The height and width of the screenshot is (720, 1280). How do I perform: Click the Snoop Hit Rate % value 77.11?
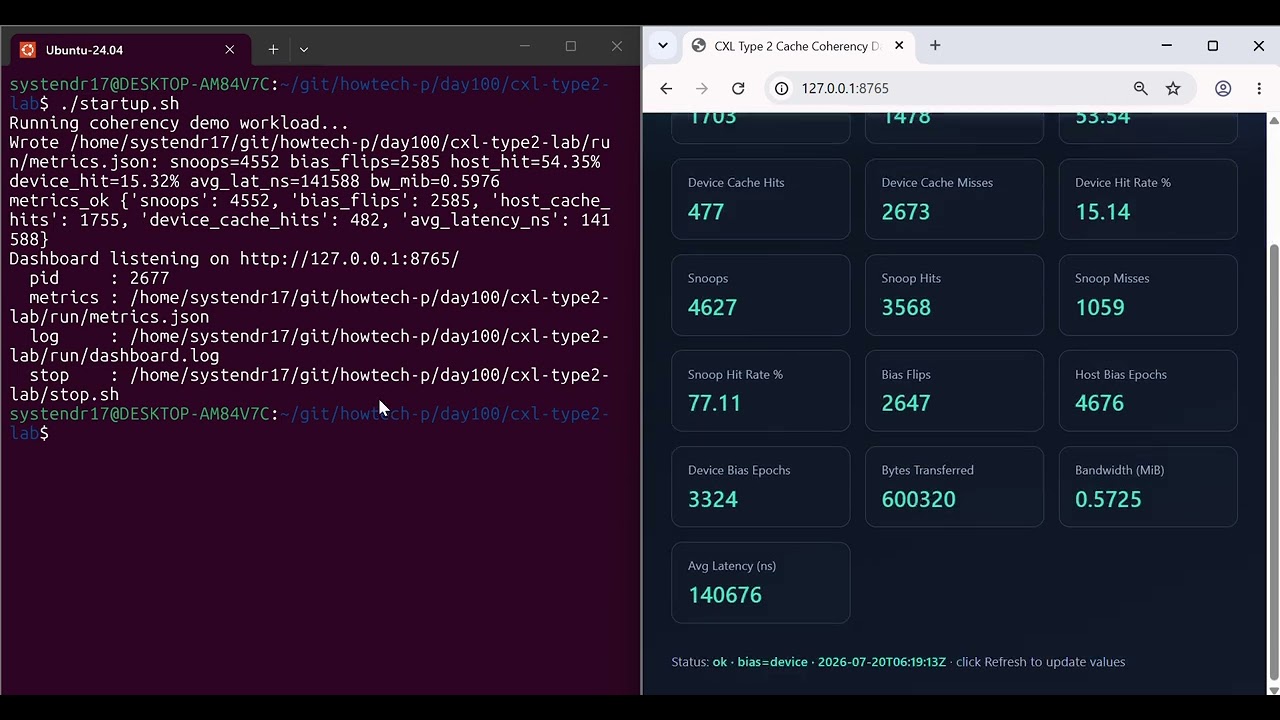tap(714, 403)
